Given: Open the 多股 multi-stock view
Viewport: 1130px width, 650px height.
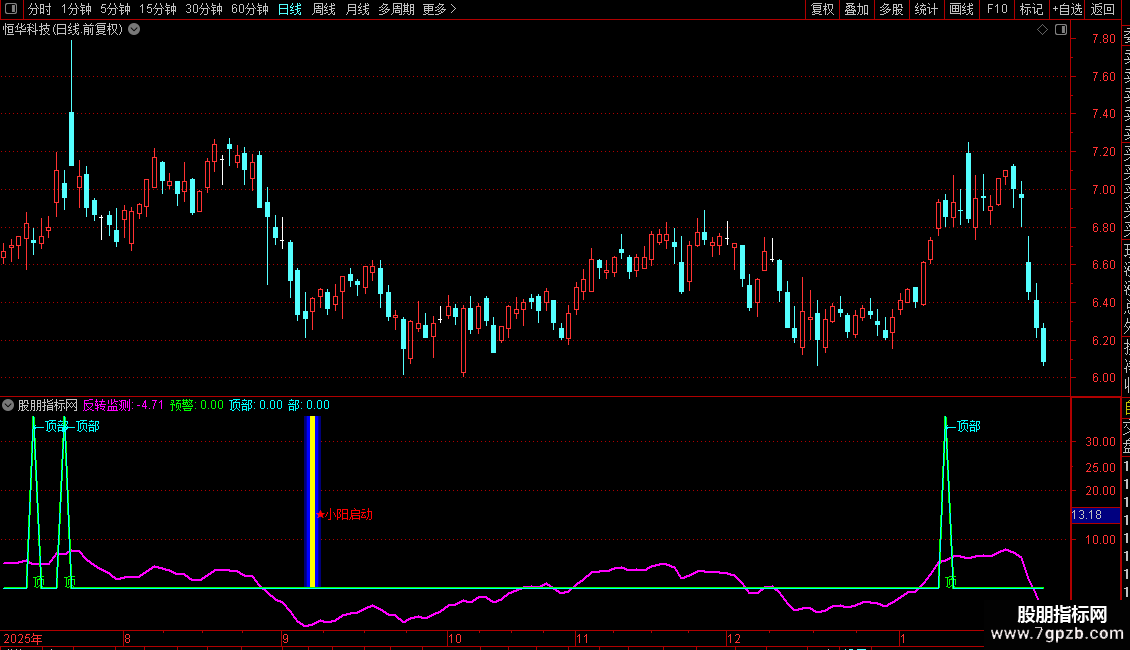Looking at the screenshot, I should [891, 9].
